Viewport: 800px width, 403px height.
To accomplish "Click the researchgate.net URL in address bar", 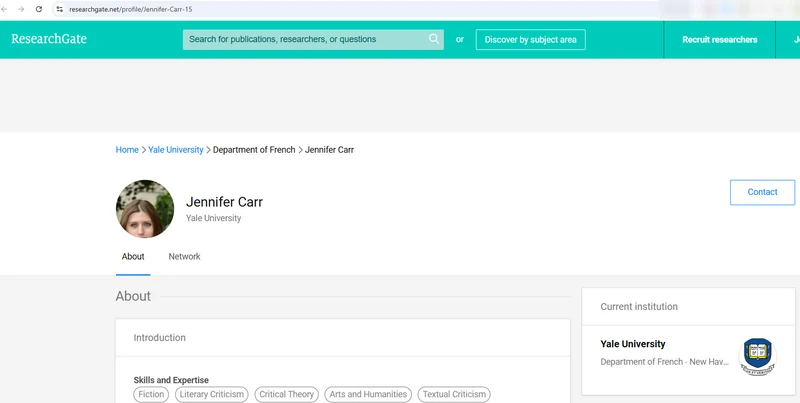I will click(131, 9).
